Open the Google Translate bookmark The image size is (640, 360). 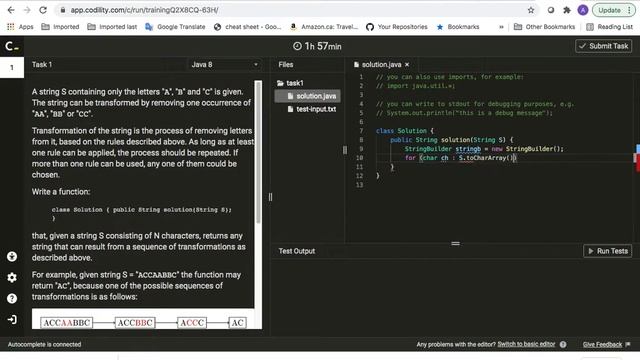175,27
